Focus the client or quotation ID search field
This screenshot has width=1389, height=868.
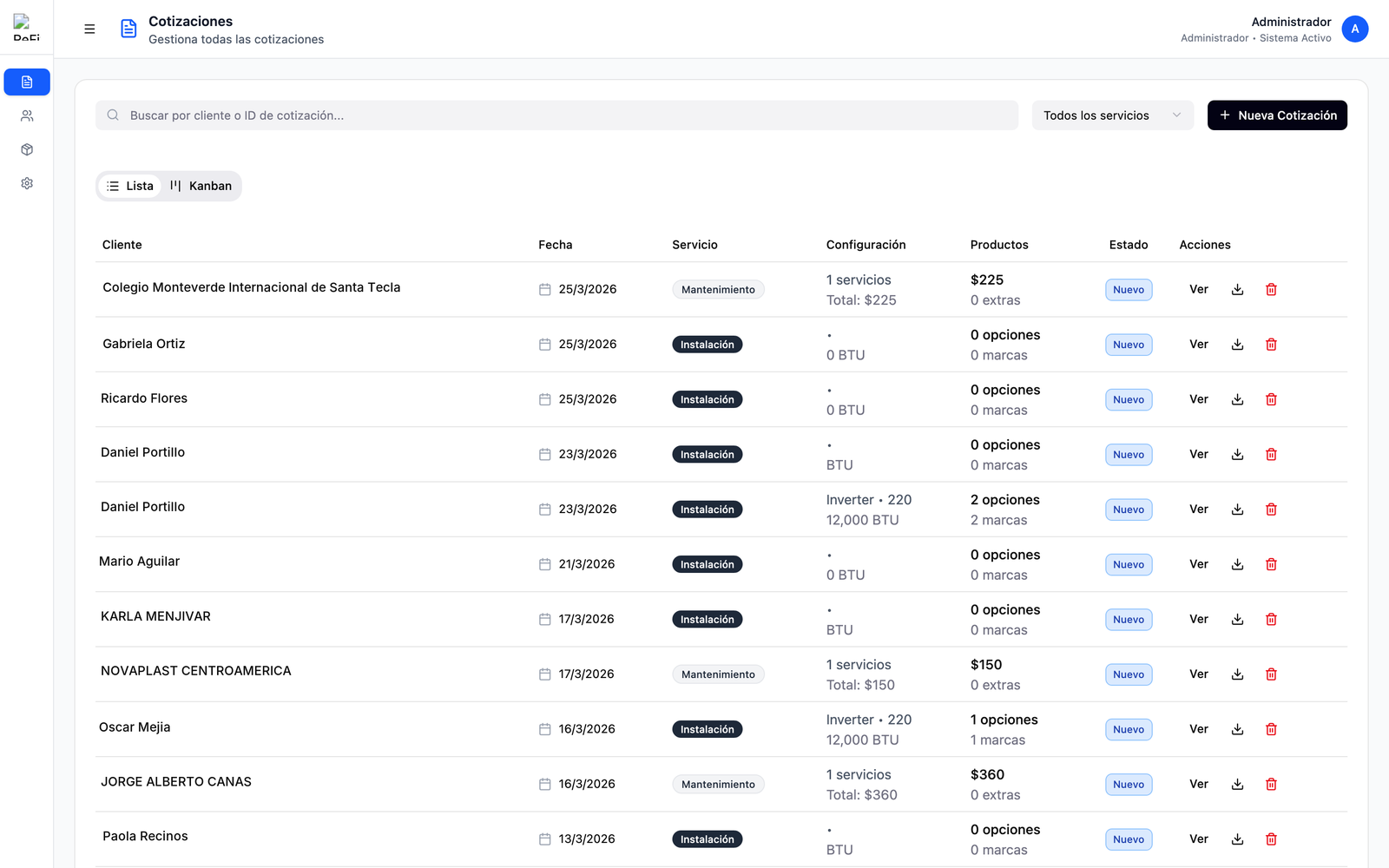[556, 115]
